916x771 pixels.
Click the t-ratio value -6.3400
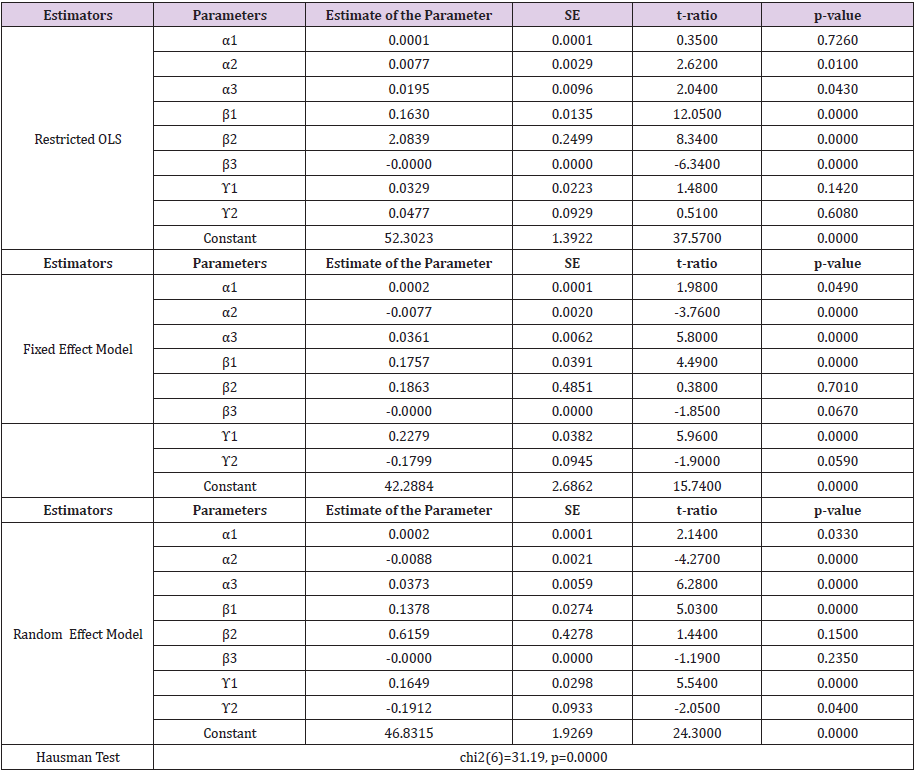pyautogui.click(x=697, y=164)
